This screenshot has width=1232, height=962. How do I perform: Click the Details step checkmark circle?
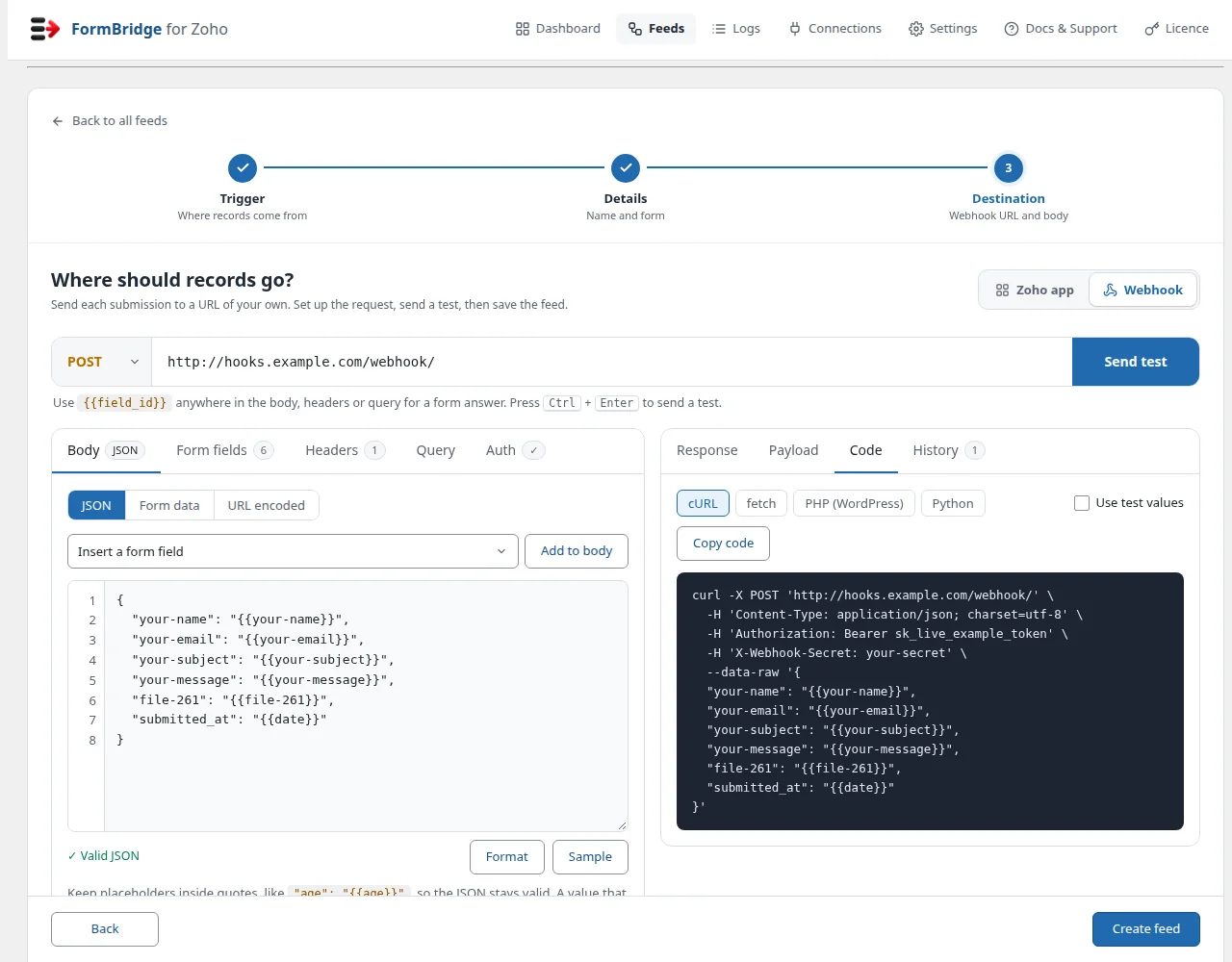click(x=626, y=168)
